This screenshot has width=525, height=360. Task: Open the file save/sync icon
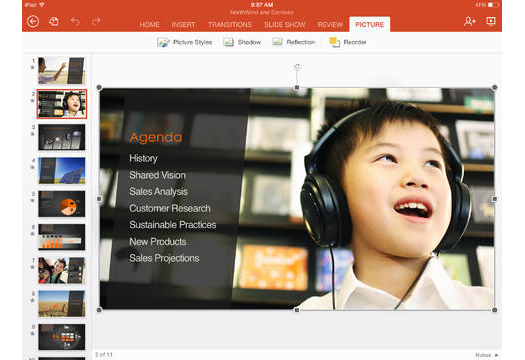pos(54,22)
